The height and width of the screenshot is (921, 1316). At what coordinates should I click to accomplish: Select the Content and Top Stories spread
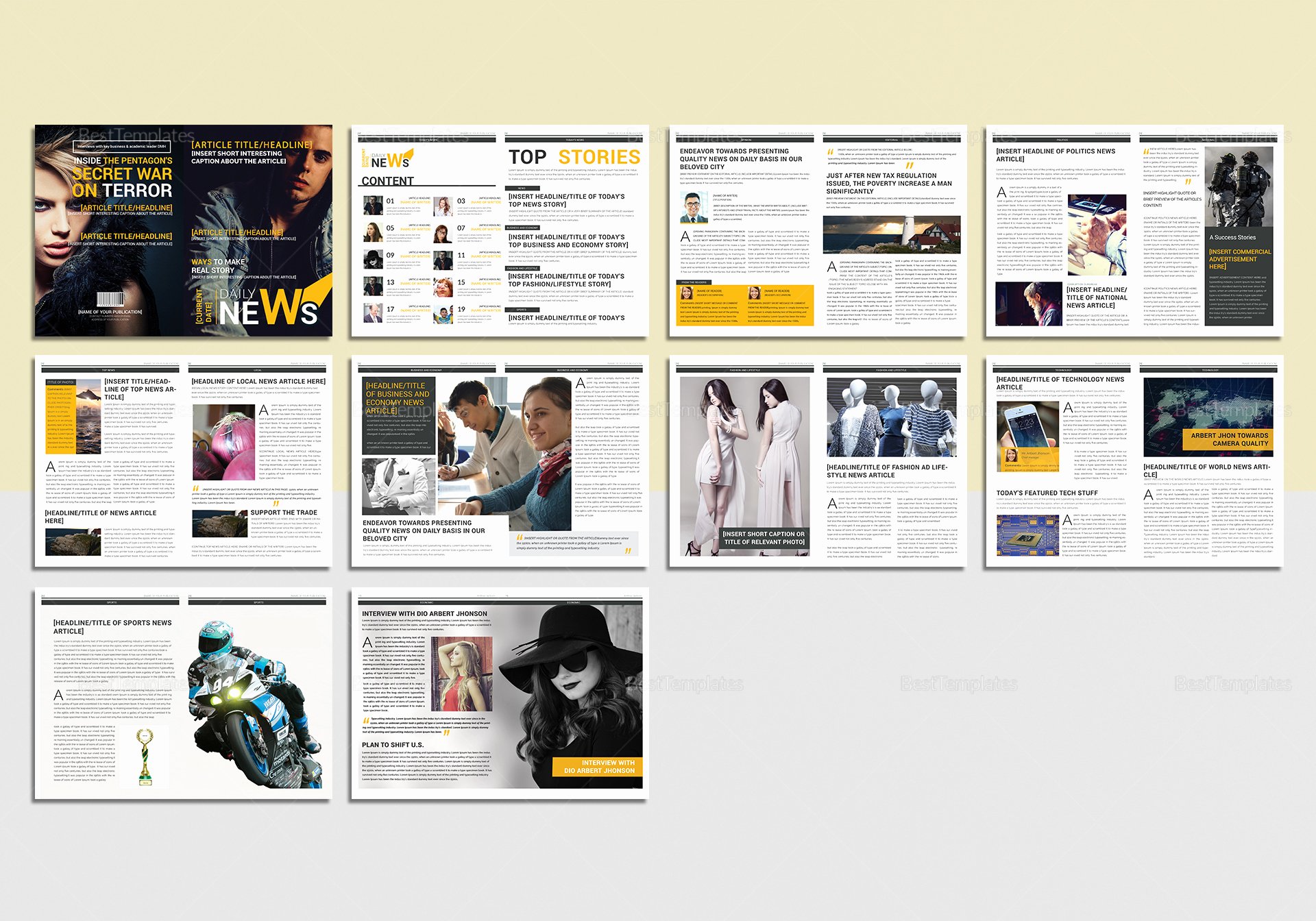[499, 230]
